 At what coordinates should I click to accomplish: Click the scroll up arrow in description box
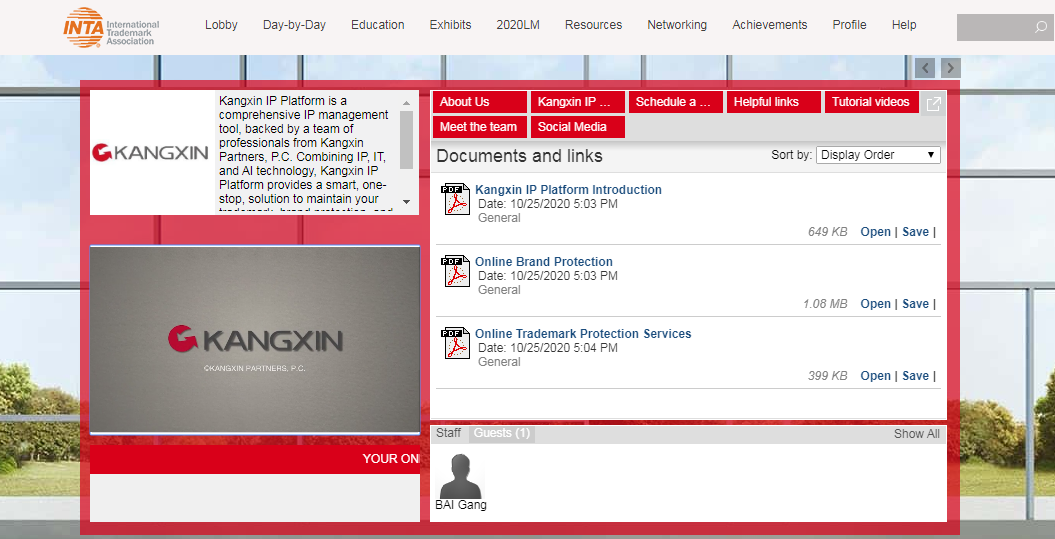point(406,103)
